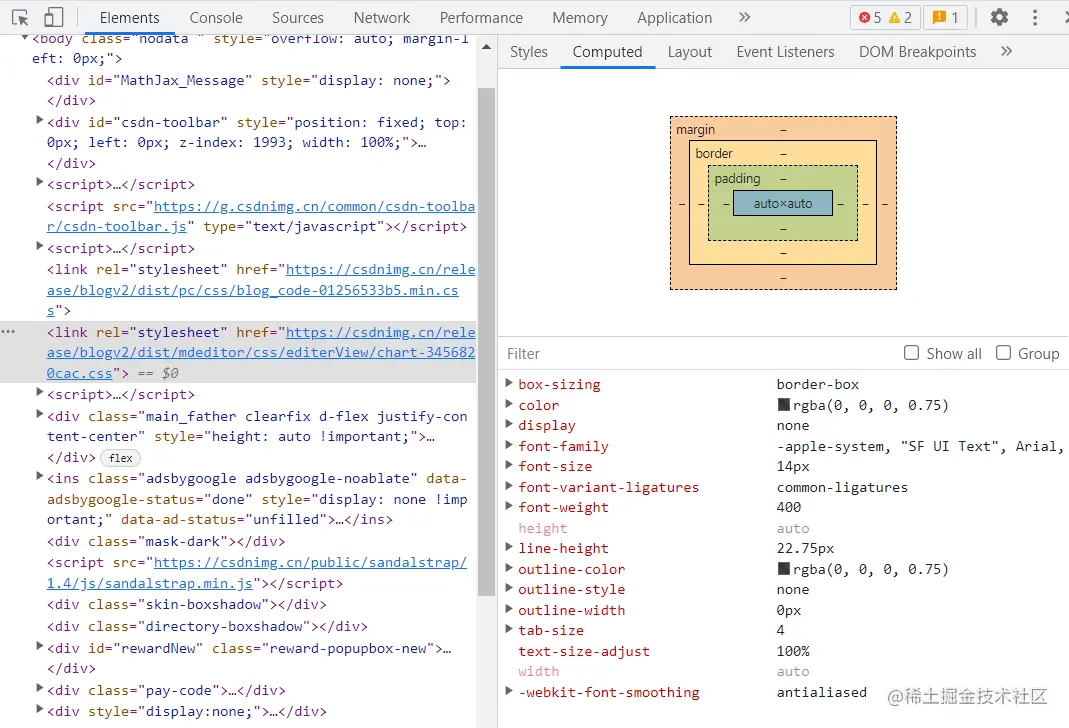Select the skin-boxshadow div row
The height and width of the screenshot is (728, 1069).
pyautogui.click(x=187, y=605)
